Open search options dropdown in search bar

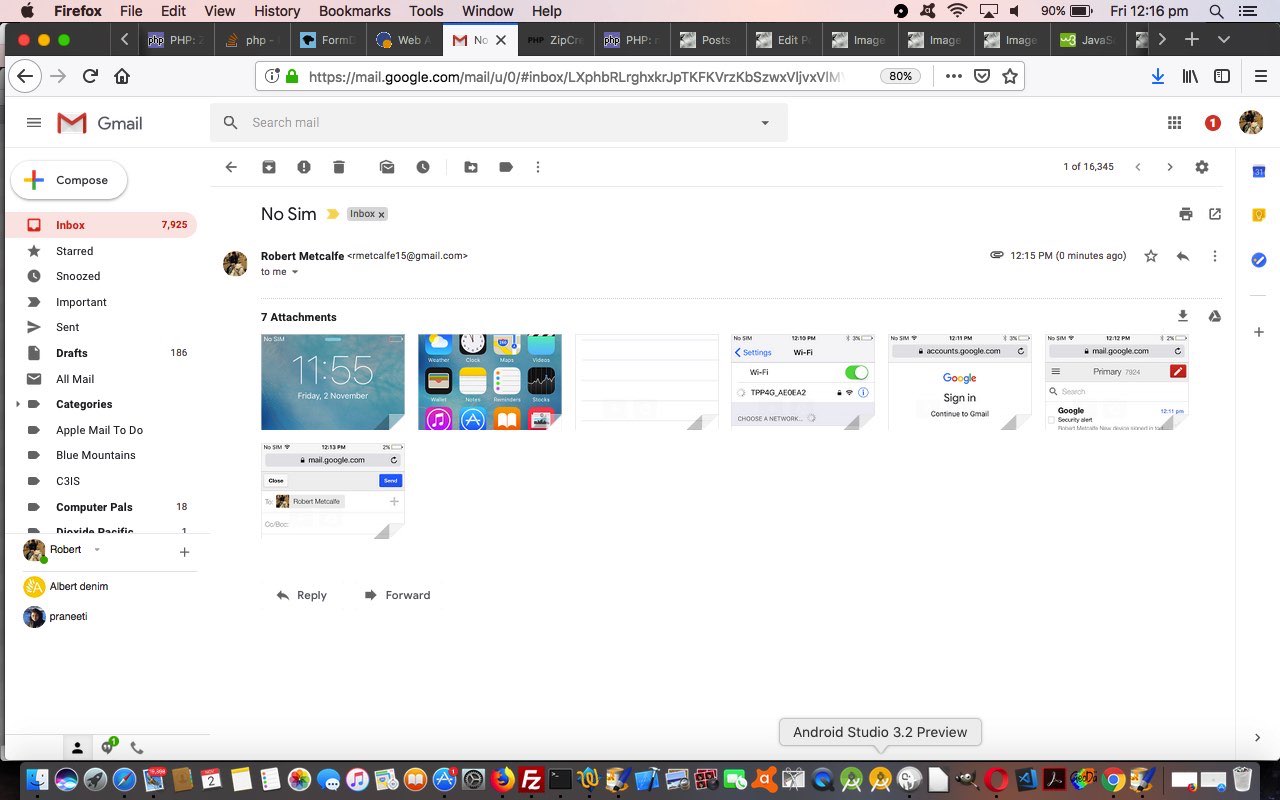[765, 123]
